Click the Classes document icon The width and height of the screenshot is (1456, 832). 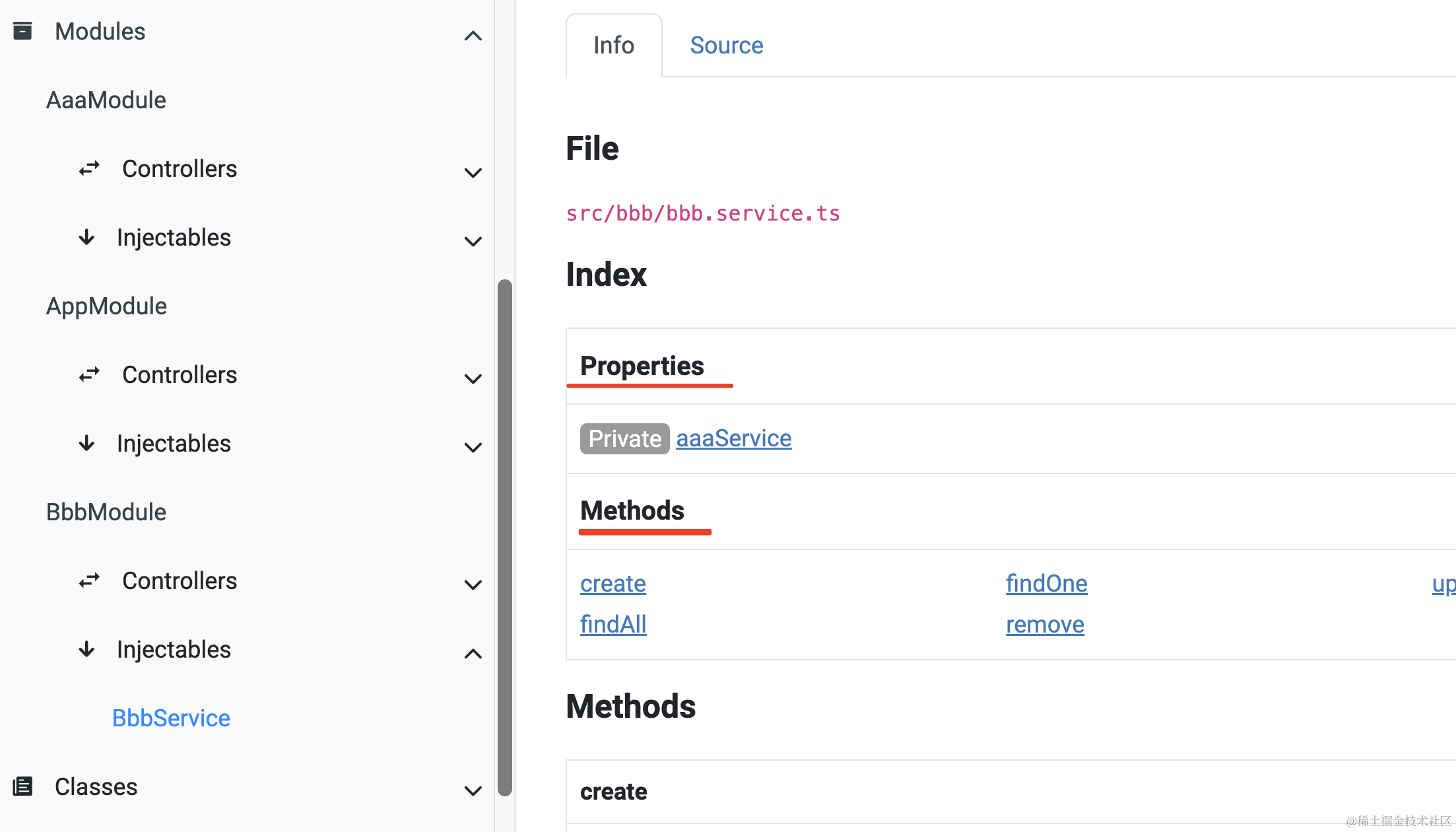click(22, 786)
